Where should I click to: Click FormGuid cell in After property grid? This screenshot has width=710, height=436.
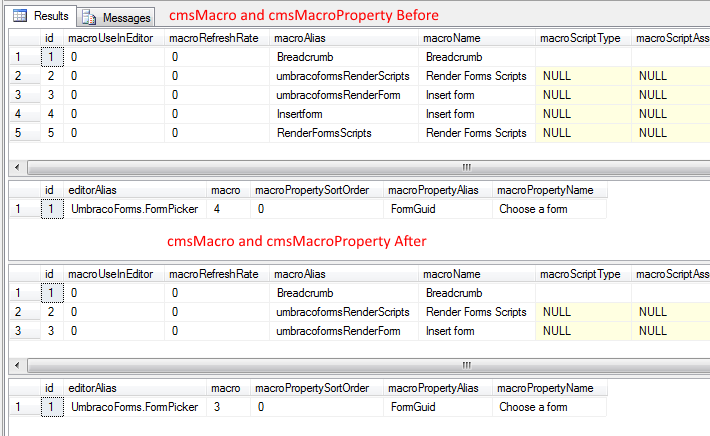pyautogui.click(x=438, y=407)
